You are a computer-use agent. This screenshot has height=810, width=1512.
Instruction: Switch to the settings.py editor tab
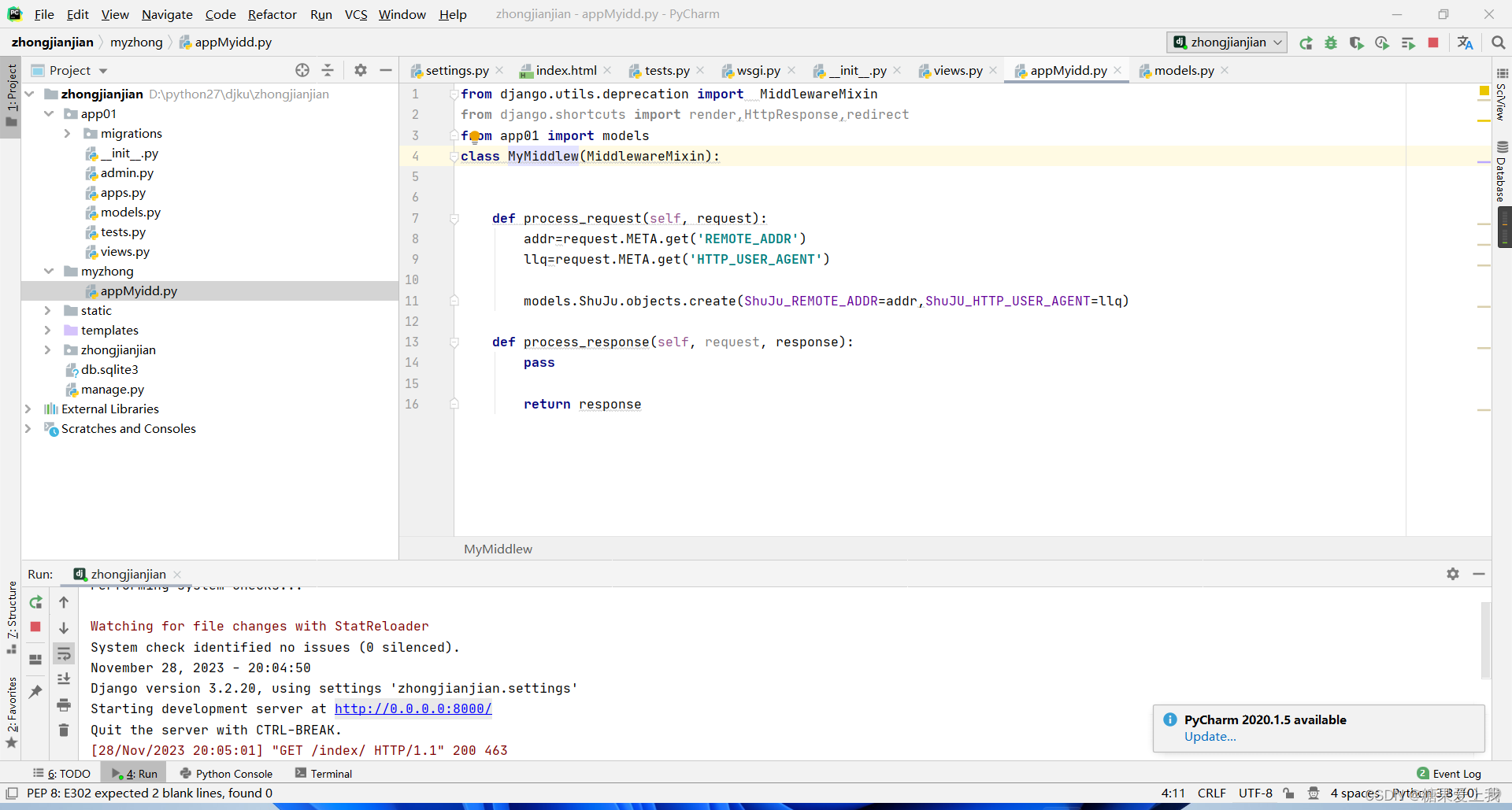click(457, 70)
